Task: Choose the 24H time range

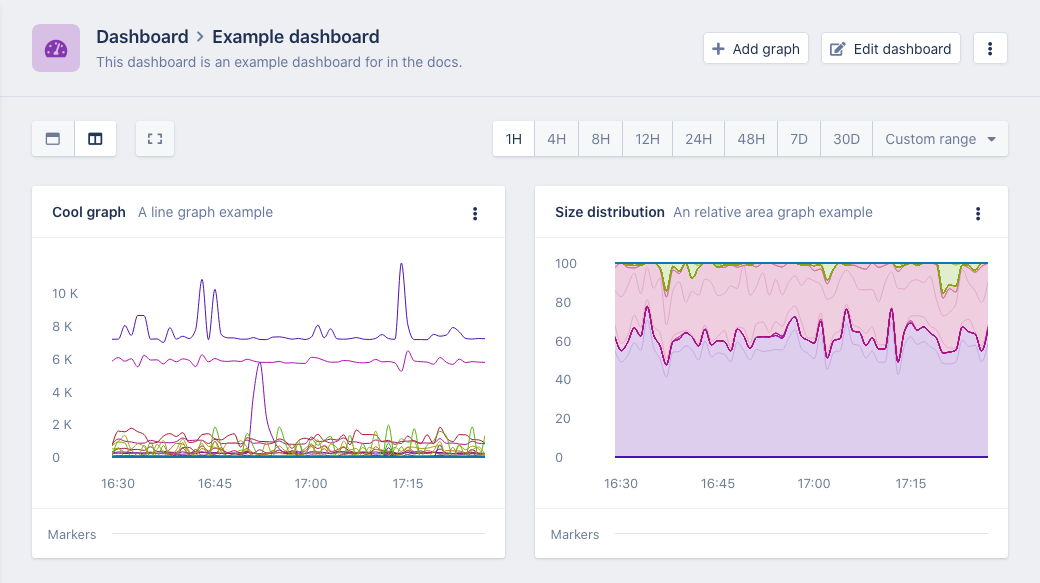Action: tap(698, 139)
